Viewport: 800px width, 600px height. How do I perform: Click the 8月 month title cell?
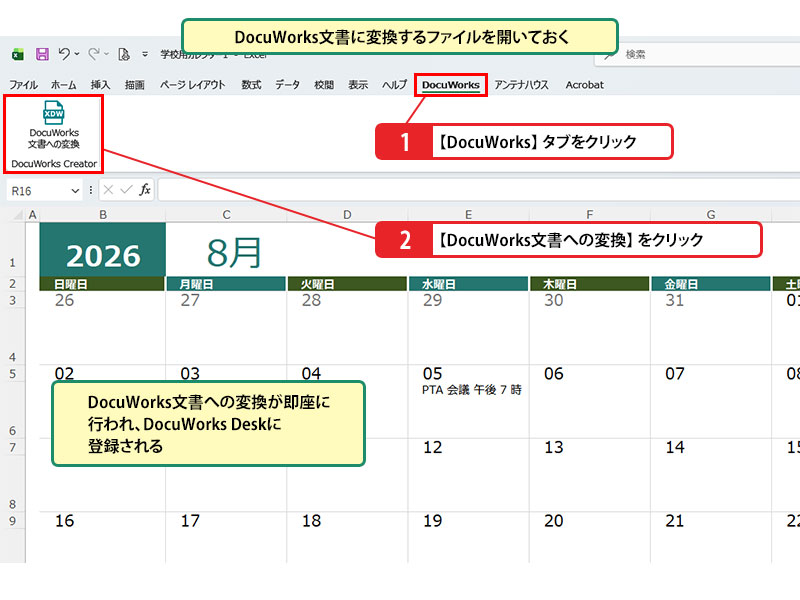pyautogui.click(x=234, y=253)
